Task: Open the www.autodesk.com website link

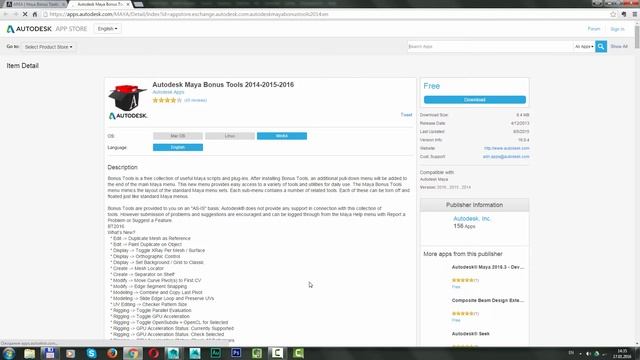Action: pyautogui.click(x=507, y=148)
